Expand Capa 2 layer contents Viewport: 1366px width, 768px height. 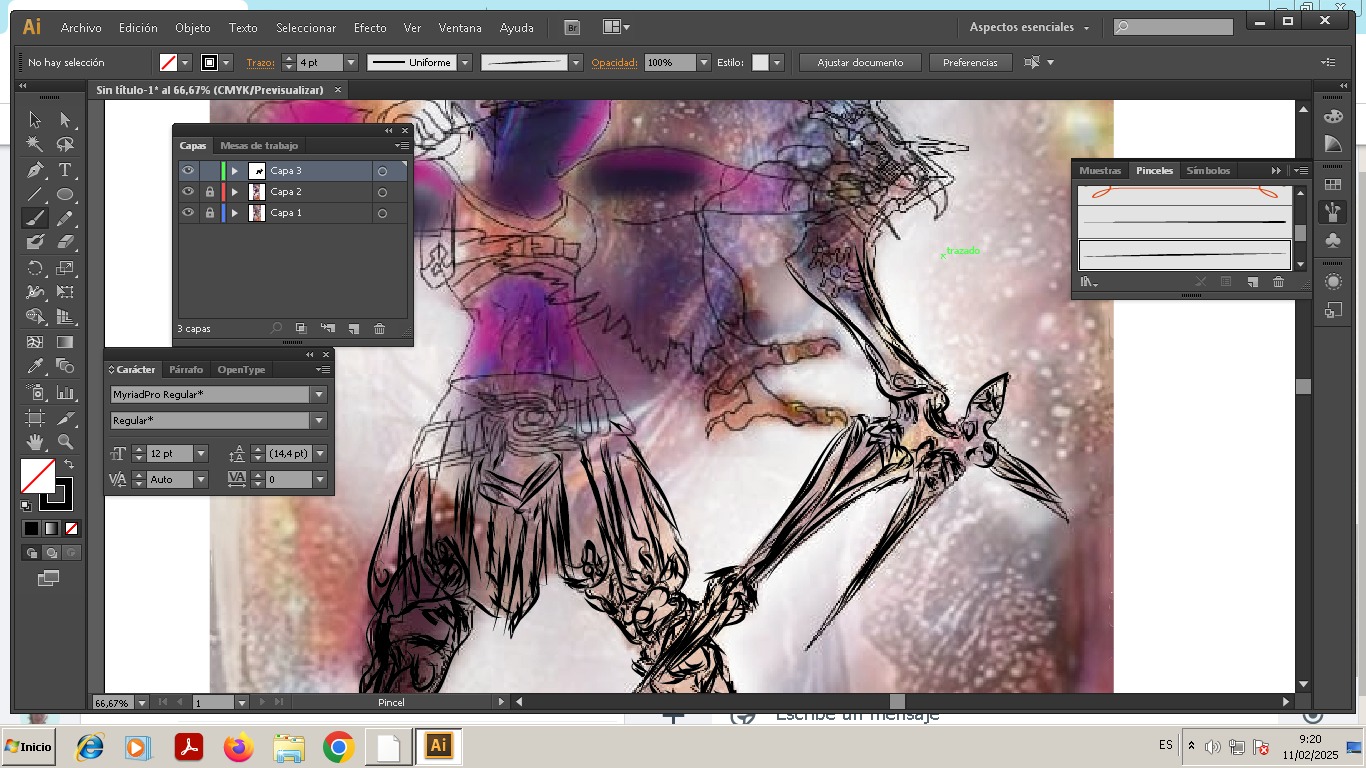click(235, 192)
